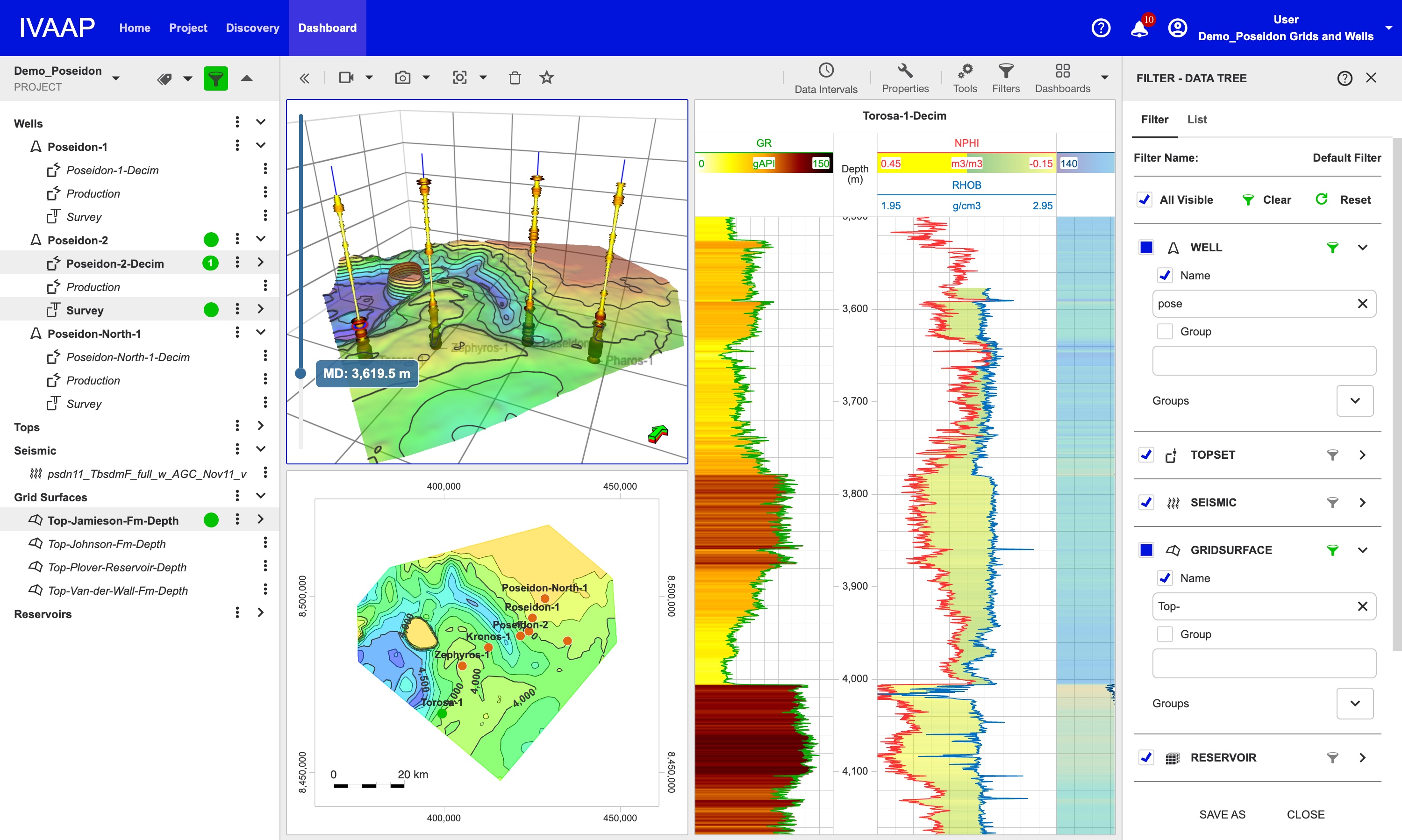Click the funnel icon on RESERVOIR row
1402x840 pixels.
tap(1332, 757)
